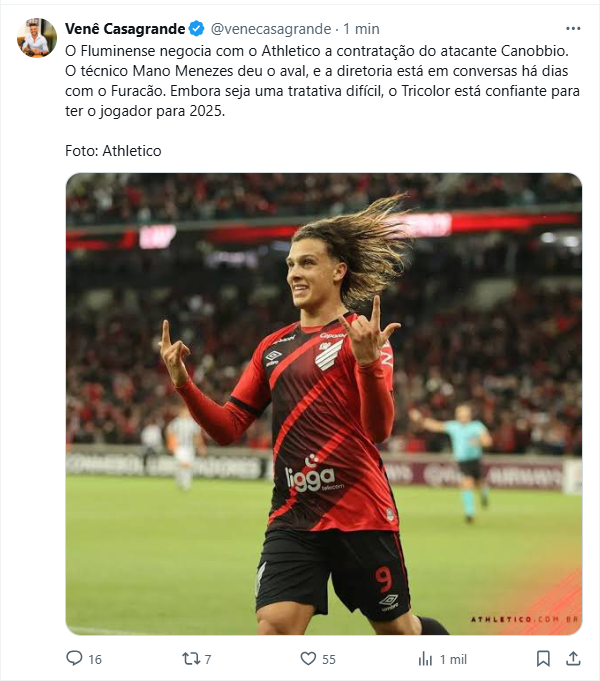Image resolution: width=600 pixels, height=681 pixels.
Task: Open the share upload icon
Action: pos(573,659)
